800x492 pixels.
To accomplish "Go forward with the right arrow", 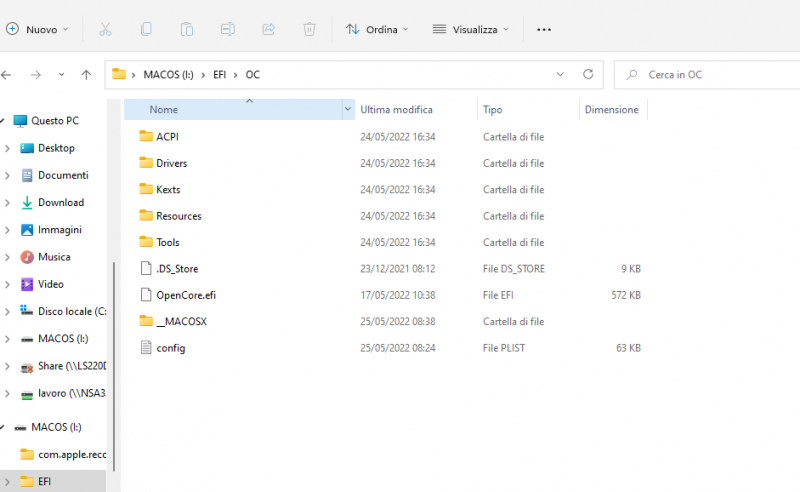I will [36, 75].
